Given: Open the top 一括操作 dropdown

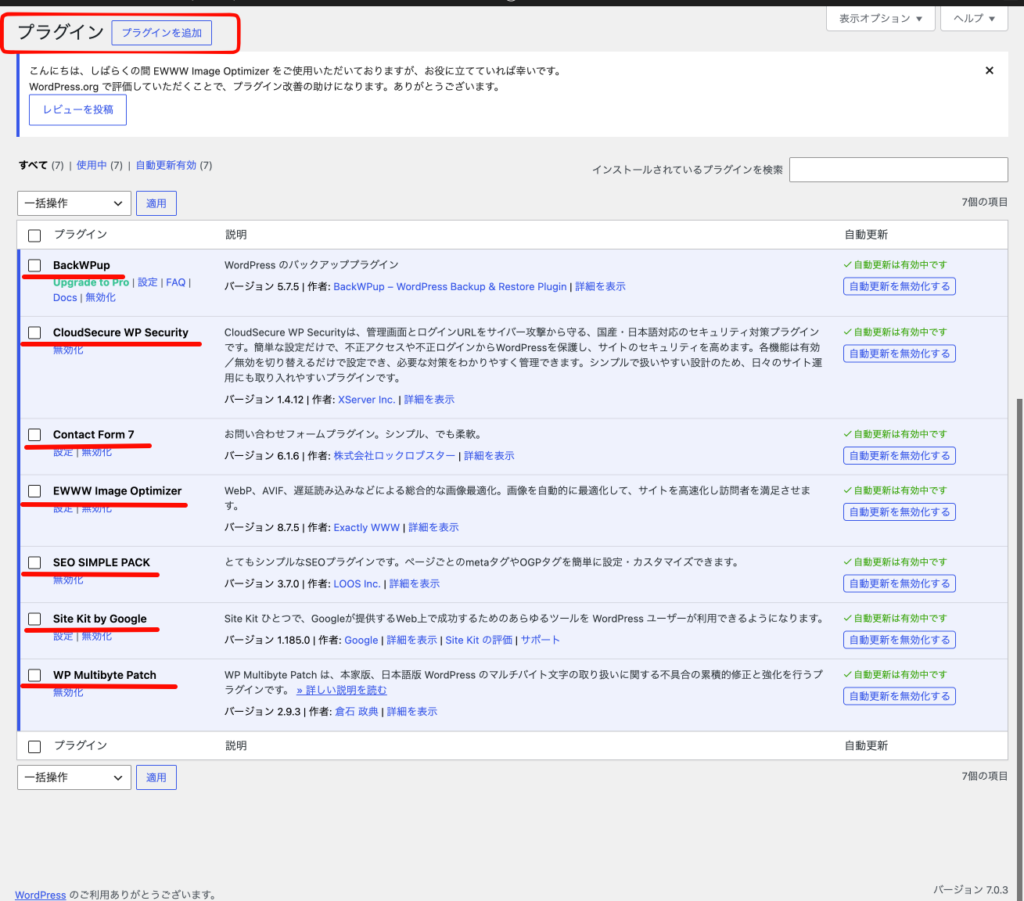Looking at the screenshot, I should (74, 203).
